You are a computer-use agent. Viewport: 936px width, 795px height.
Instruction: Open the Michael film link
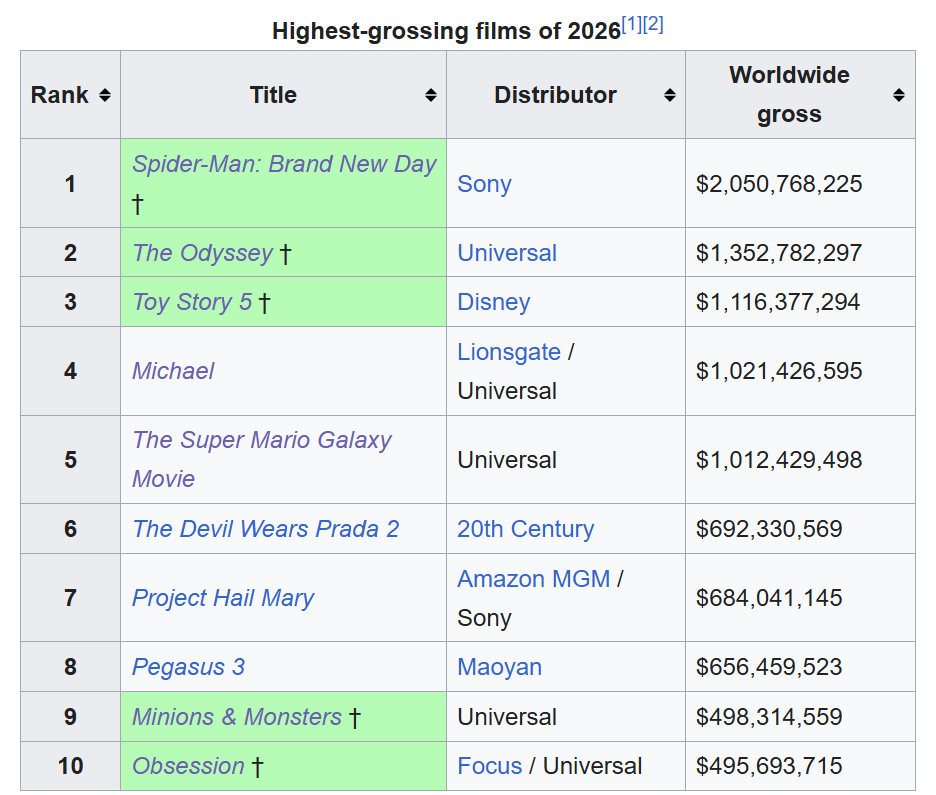[x=173, y=371]
